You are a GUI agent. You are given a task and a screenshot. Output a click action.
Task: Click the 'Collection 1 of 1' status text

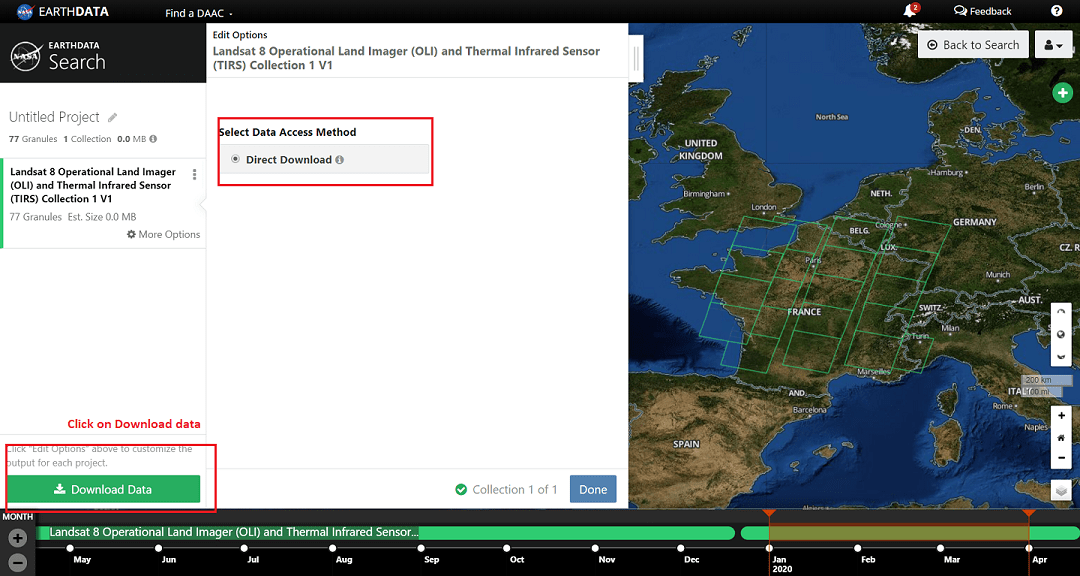[x=515, y=489]
